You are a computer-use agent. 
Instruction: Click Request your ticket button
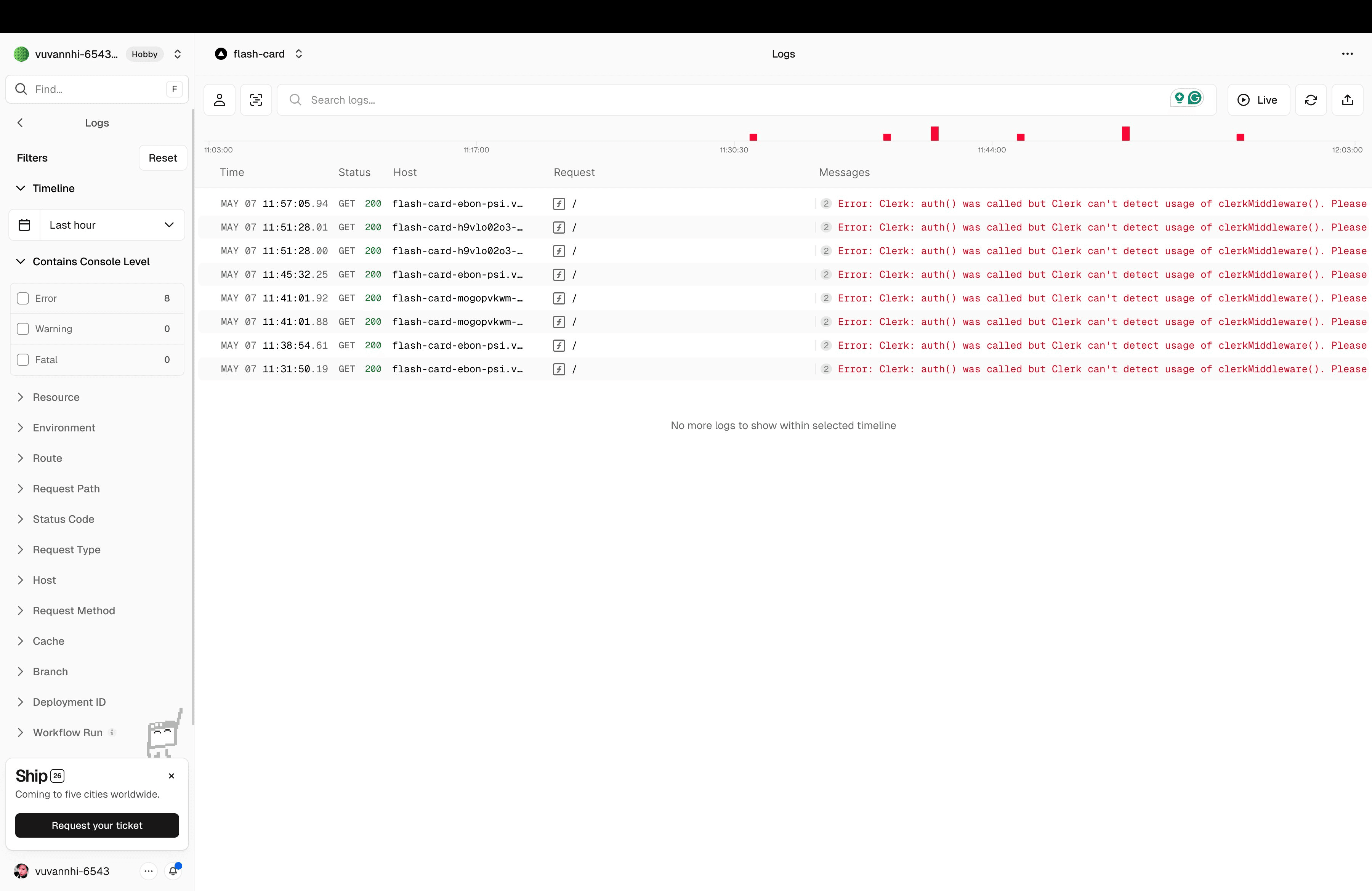pyautogui.click(x=97, y=825)
